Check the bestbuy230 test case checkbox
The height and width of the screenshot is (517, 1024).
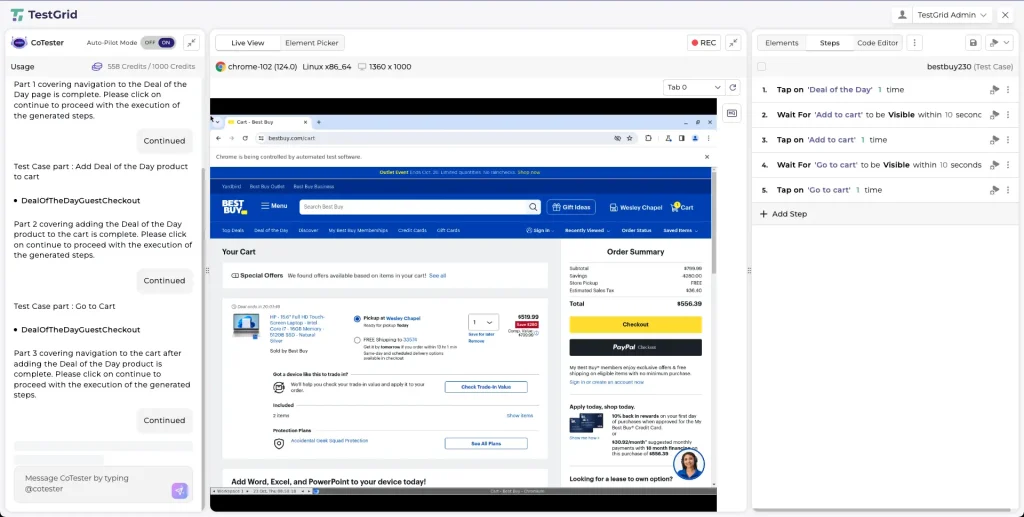coord(762,67)
